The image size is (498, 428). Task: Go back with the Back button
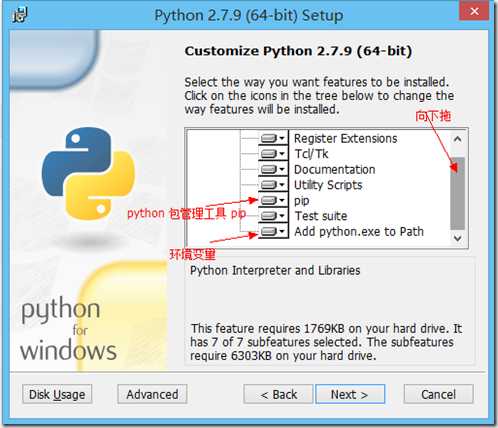pos(278,394)
